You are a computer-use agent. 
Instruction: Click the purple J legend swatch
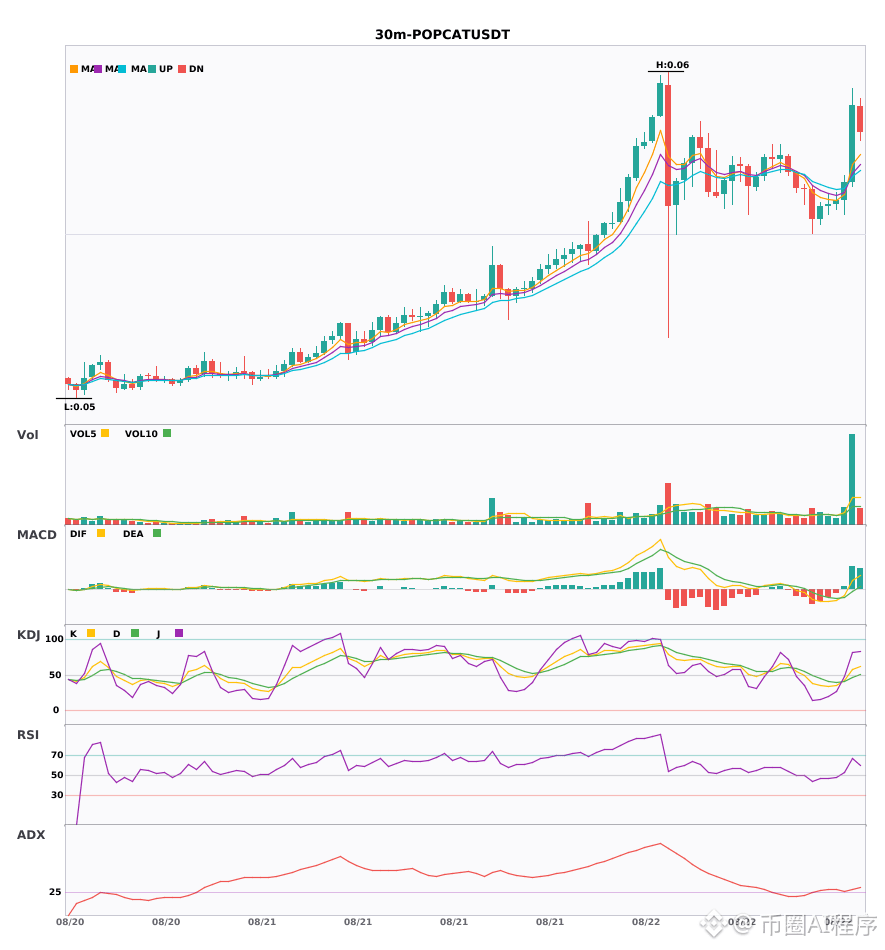pos(179,633)
